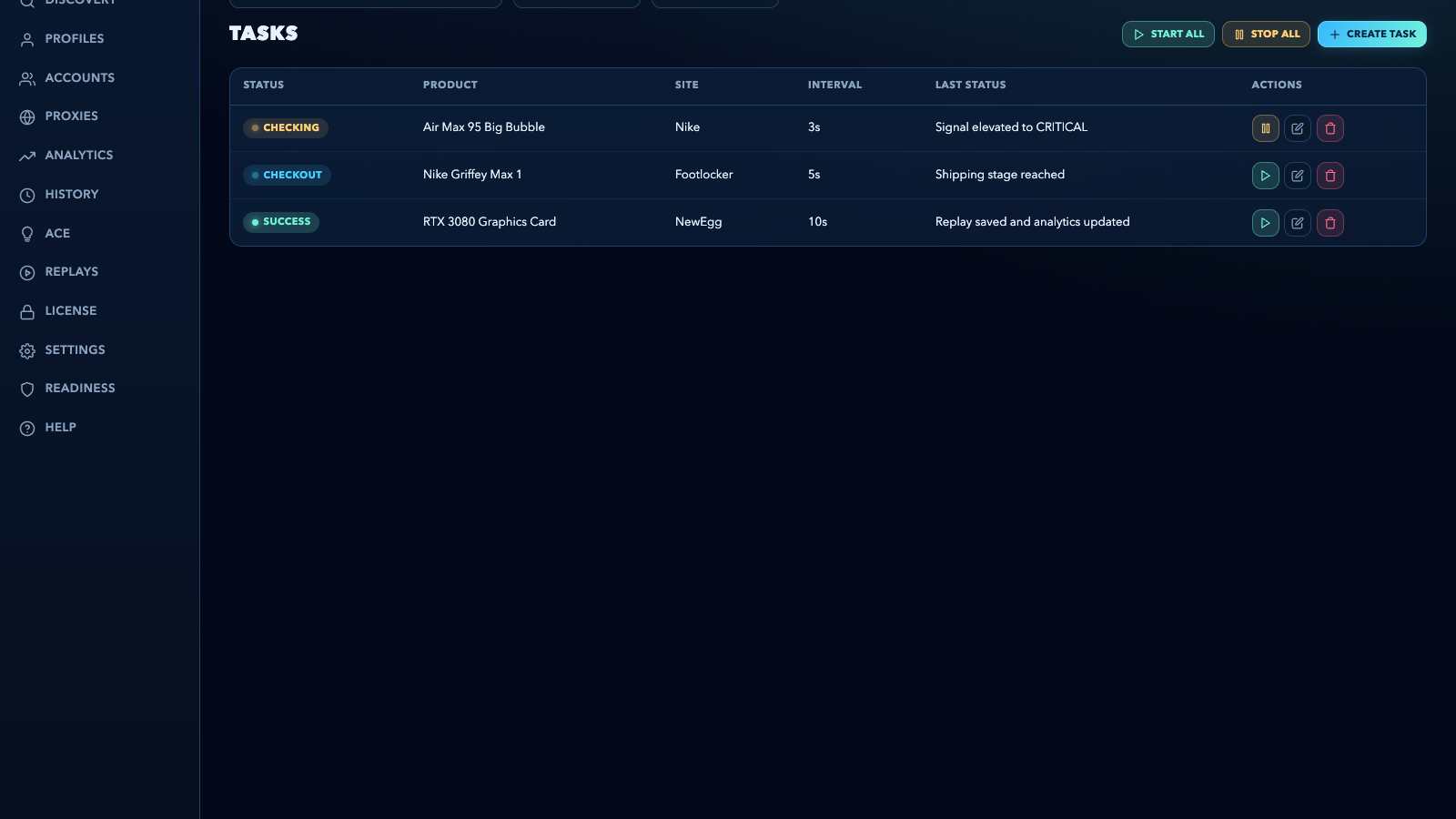Select the Proxies globe icon
This screenshot has width=1456, height=819.
pyautogui.click(x=26, y=116)
